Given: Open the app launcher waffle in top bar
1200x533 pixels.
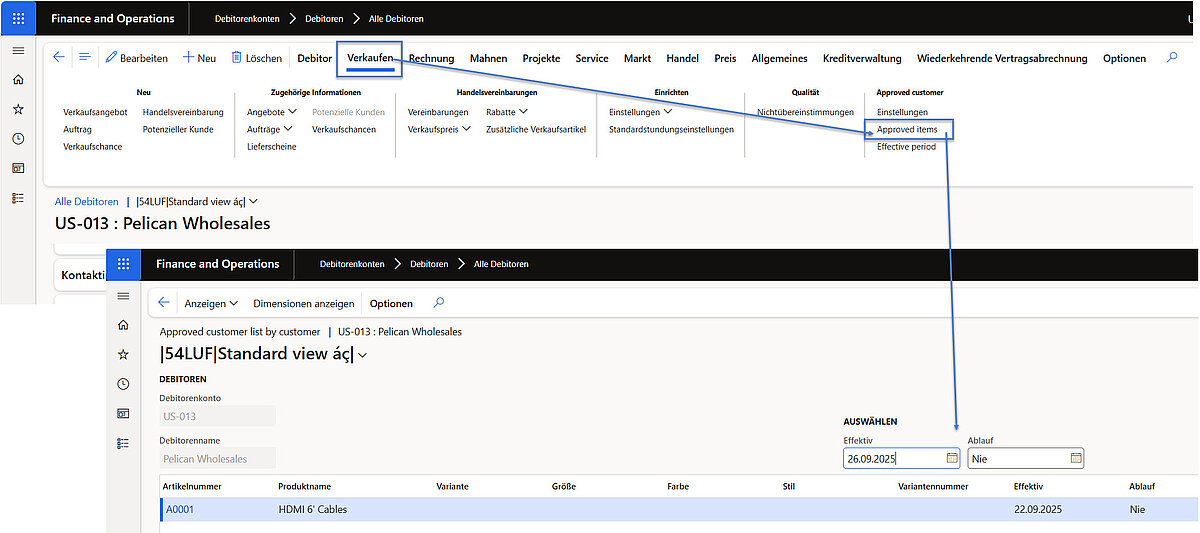Looking at the screenshot, I should (x=18, y=18).
